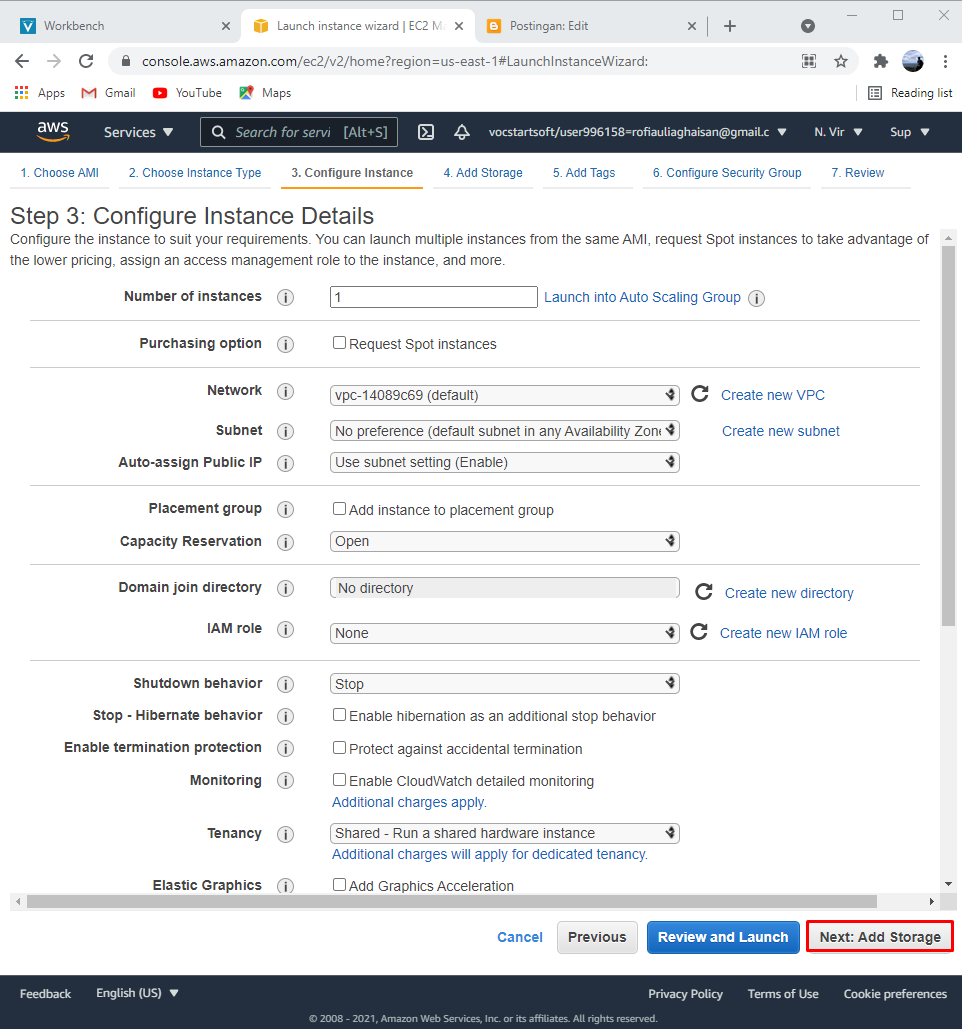Viewport: 962px width, 1029px height.
Task: Check Protect against accidental termination
Action: coord(339,747)
